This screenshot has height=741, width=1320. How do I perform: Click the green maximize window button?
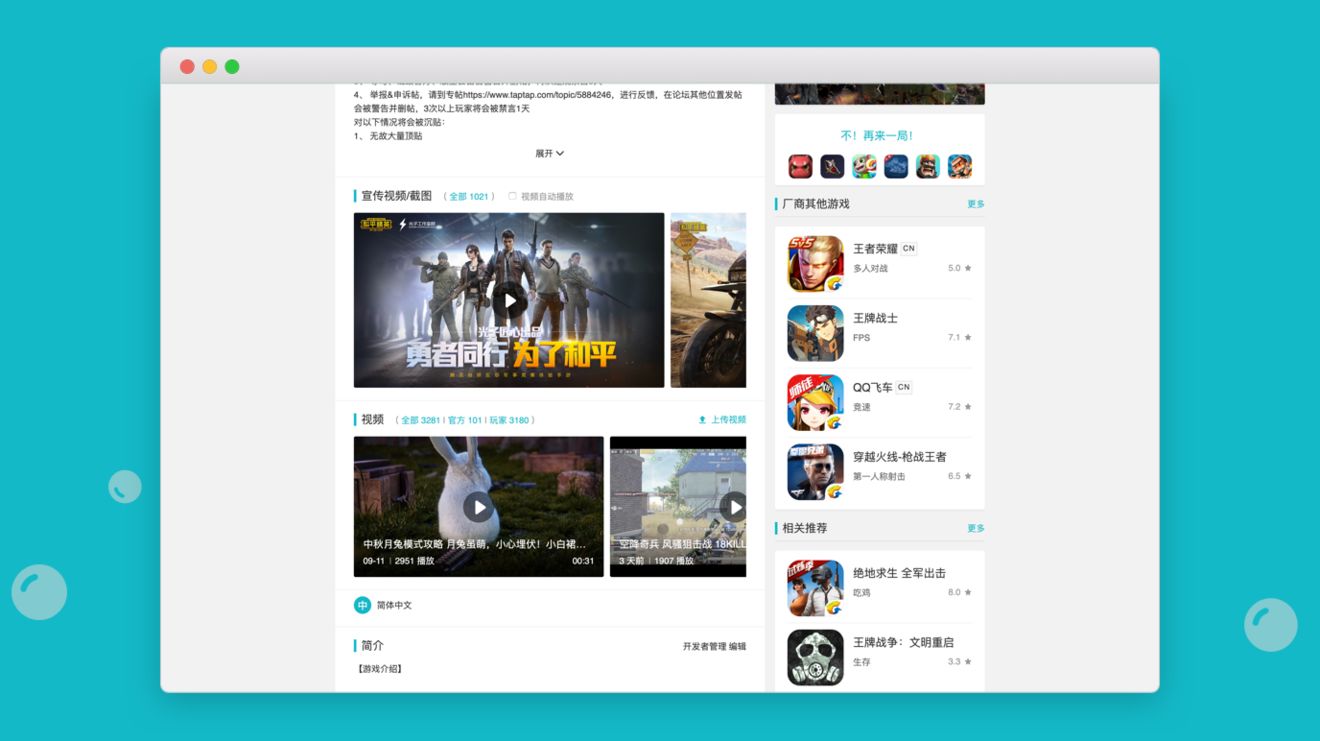[x=232, y=67]
